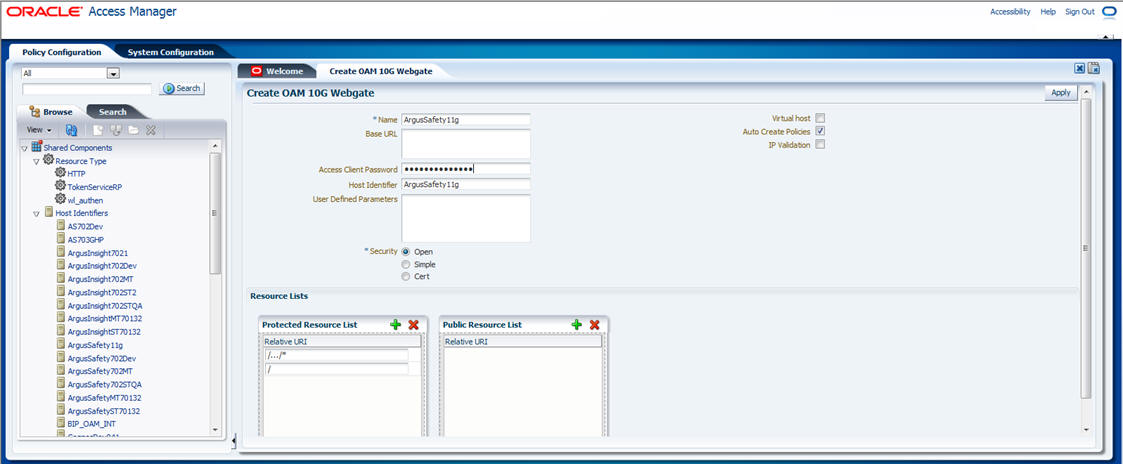1123x464 pixels.
Task: Click the refresh icon in Browse toolbar
Action: point(71,130)
